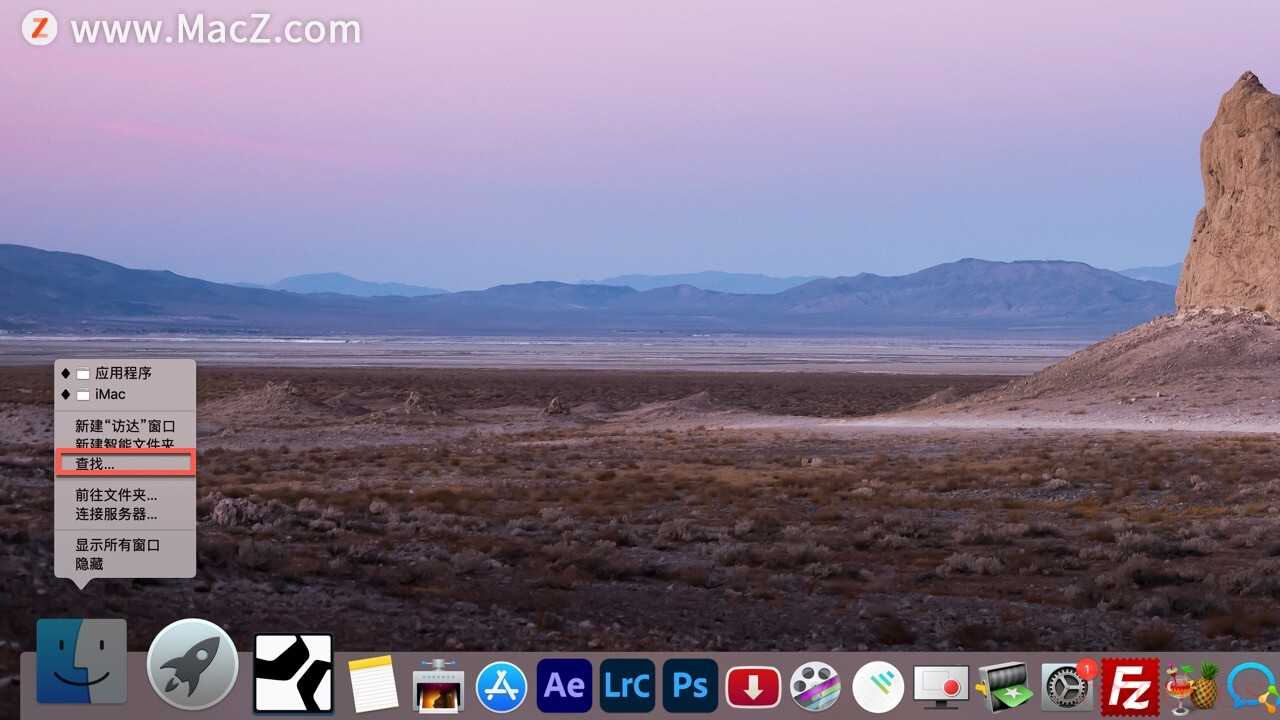
Task: Choose 新建“访达”窗口 menu item
Action: pos(125,426)
